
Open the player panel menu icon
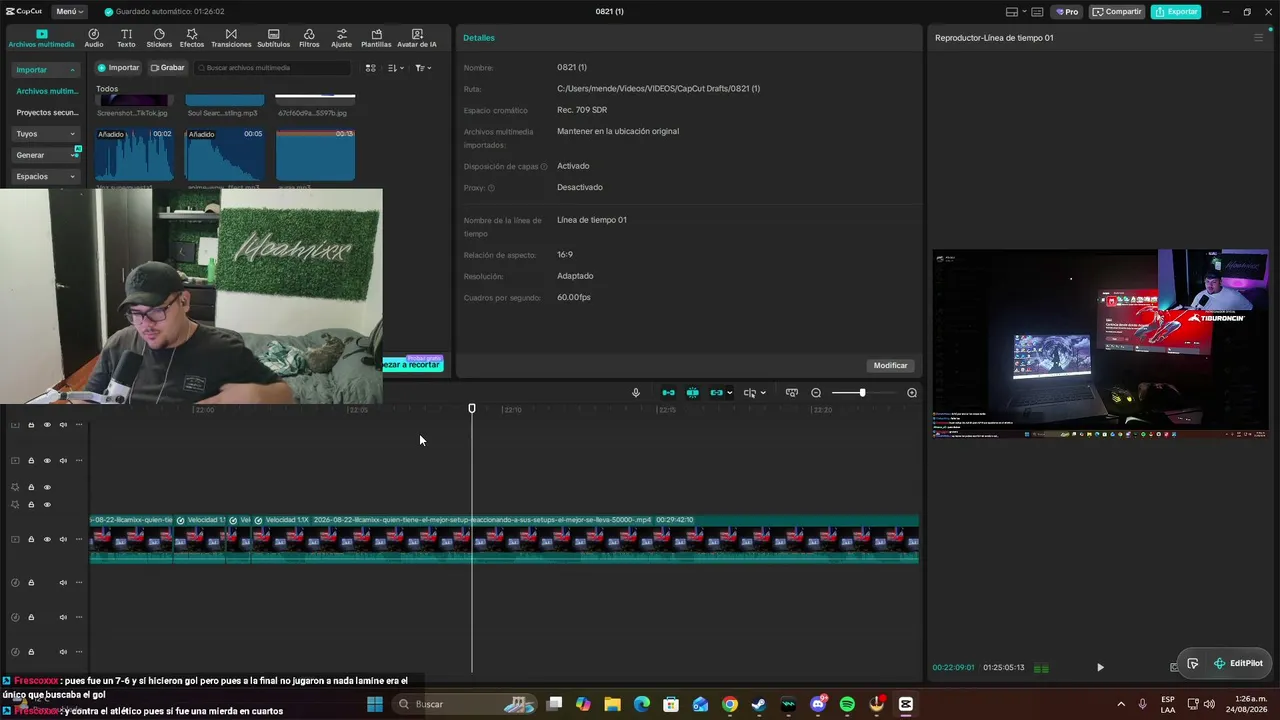[x=1258, y=38]
